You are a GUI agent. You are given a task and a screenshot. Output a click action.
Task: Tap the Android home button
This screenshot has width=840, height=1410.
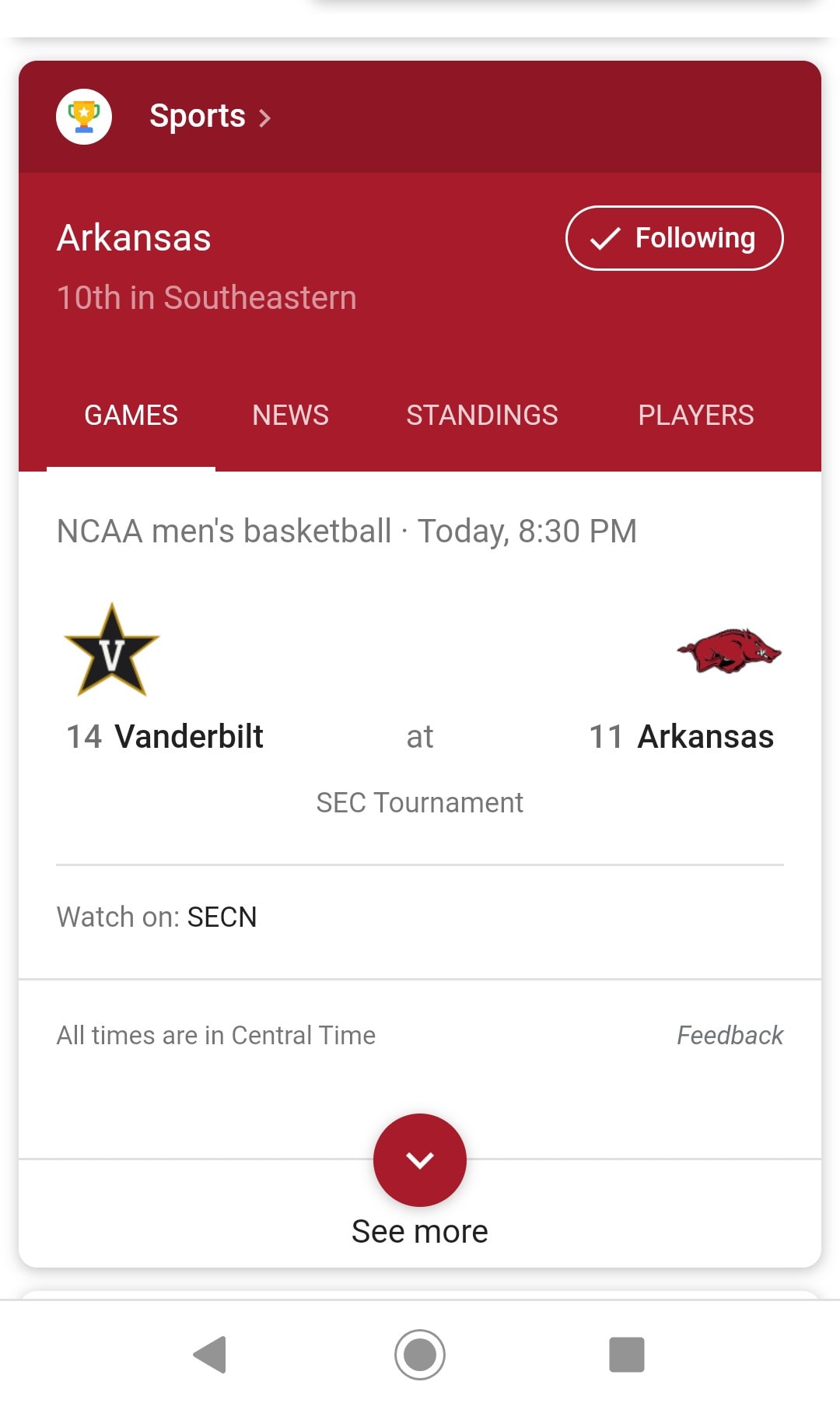420,1355
